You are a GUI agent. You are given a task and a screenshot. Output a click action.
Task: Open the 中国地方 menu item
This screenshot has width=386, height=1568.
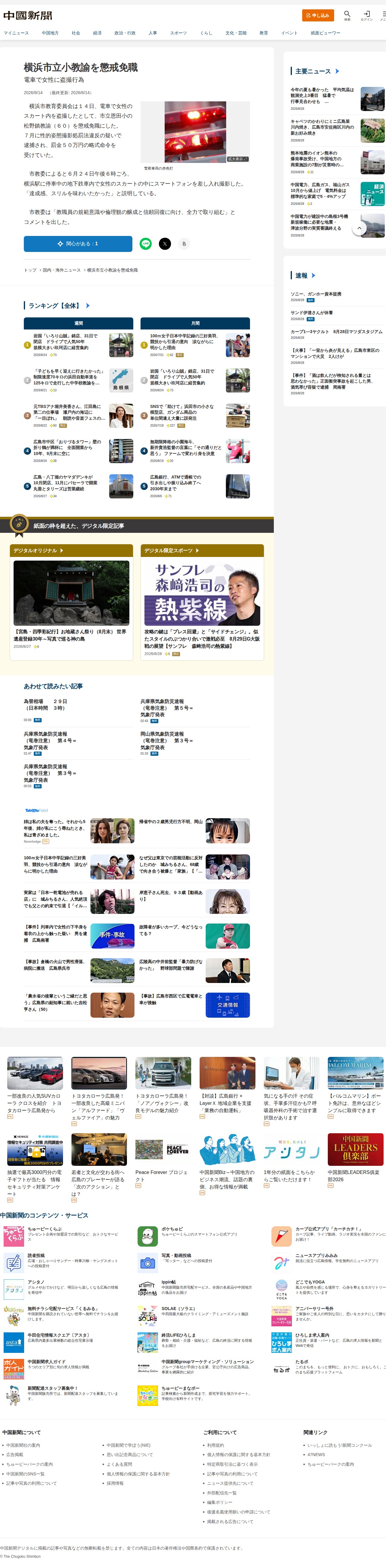coord(50,33)
